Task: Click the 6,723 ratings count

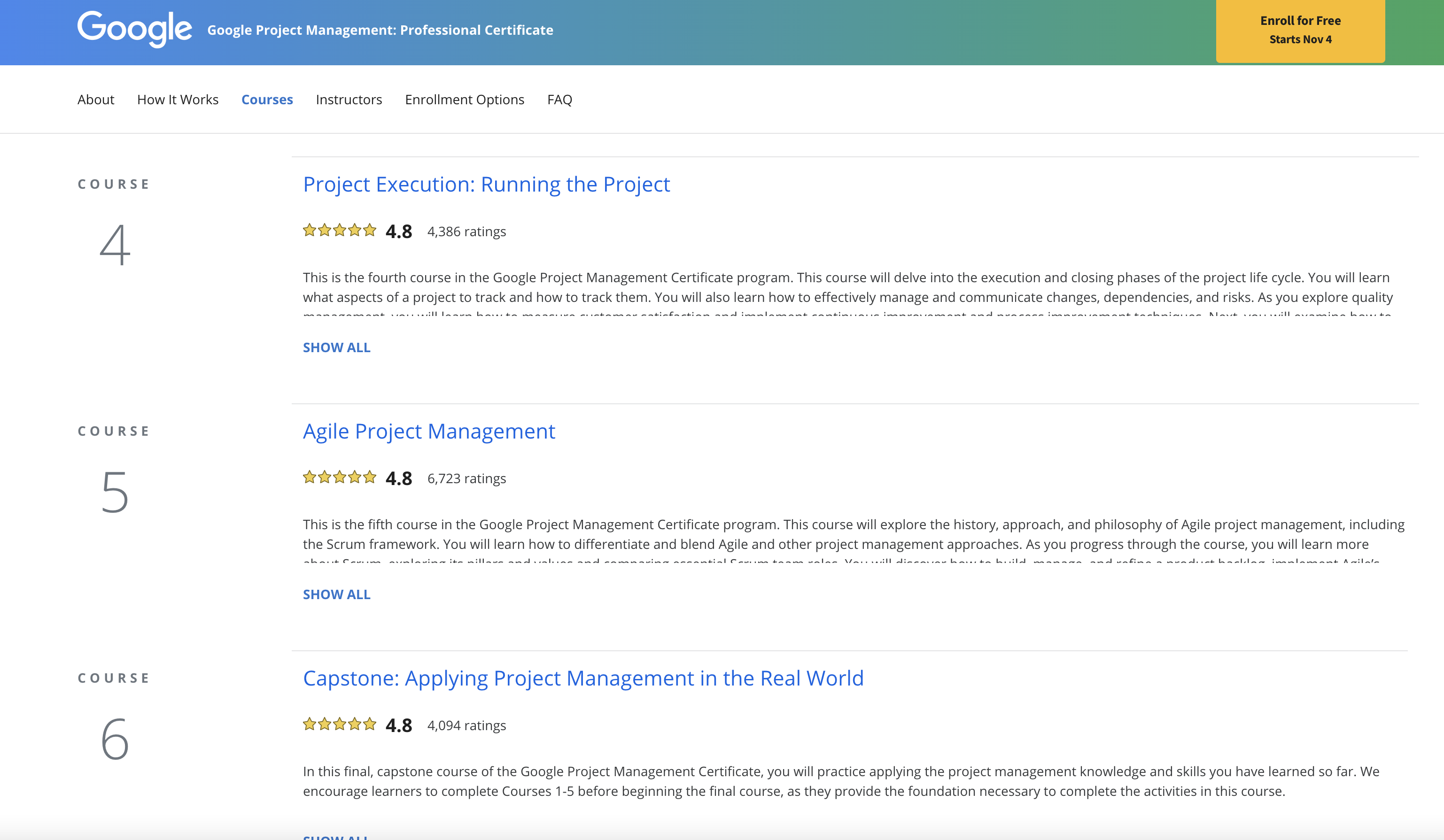Action: 466,478
